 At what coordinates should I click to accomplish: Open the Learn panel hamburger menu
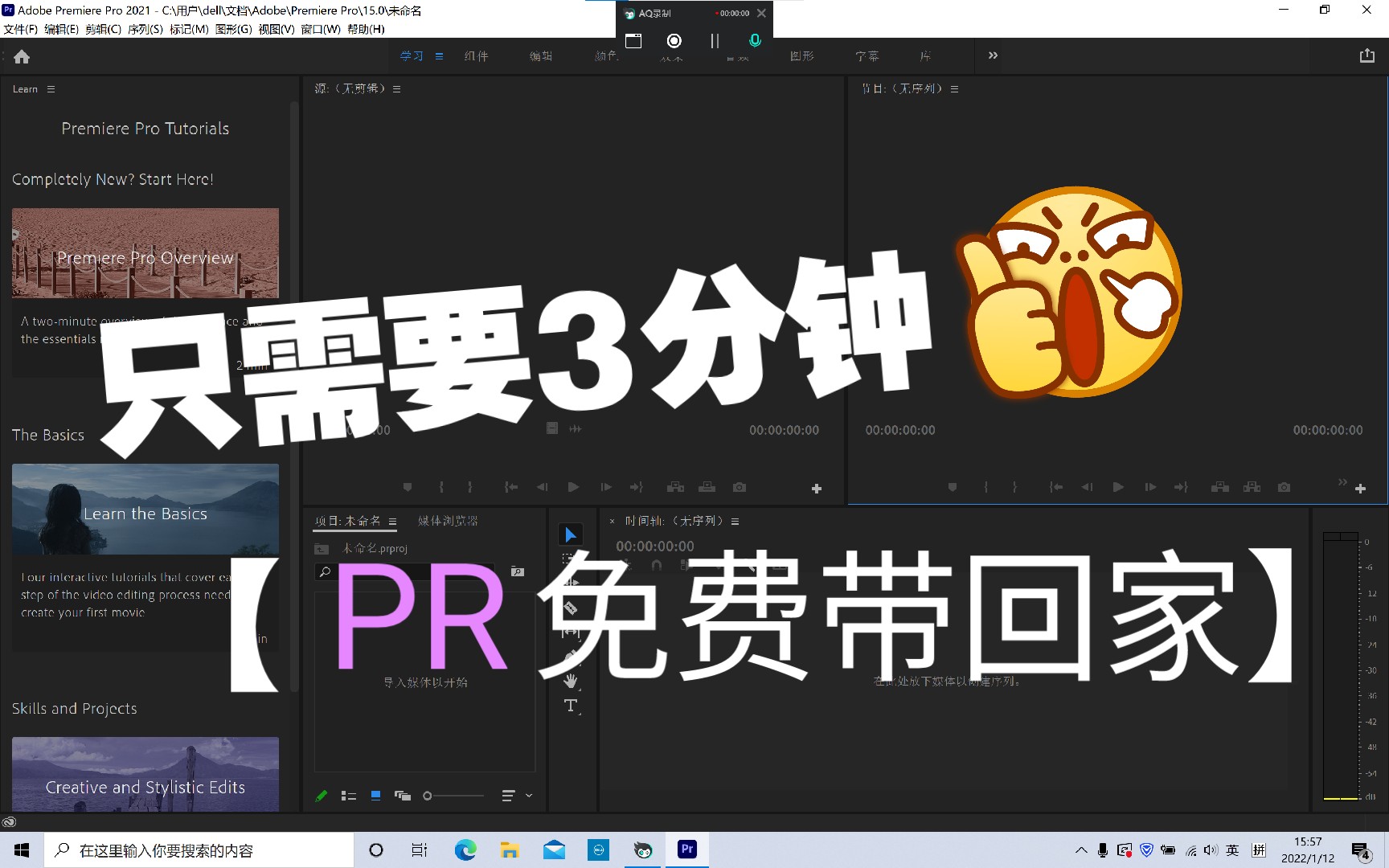[49, 89]
